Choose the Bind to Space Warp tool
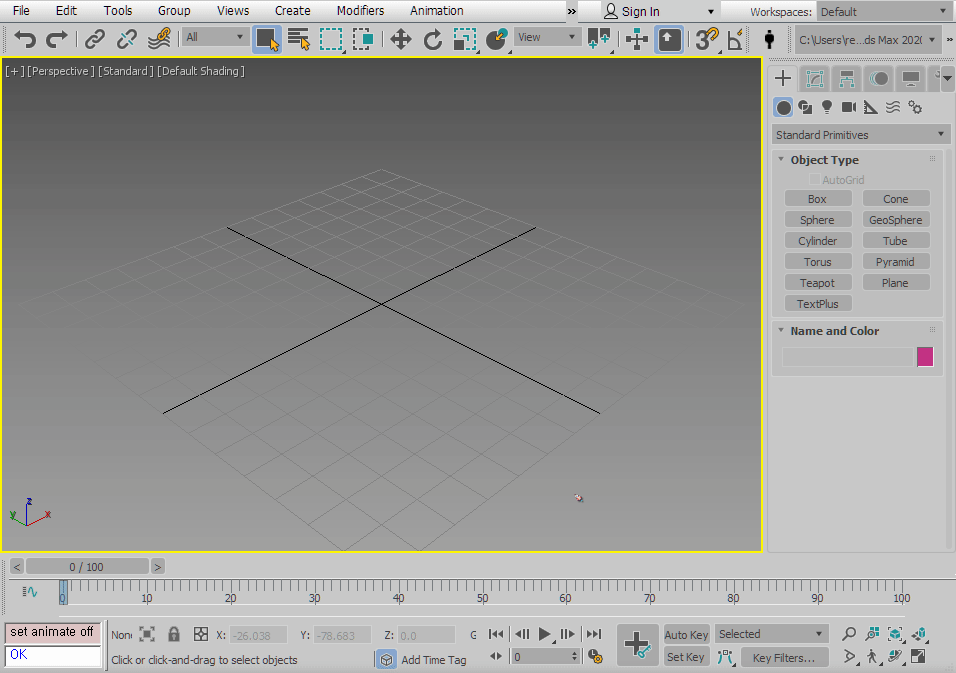 [x=159, y=40]
